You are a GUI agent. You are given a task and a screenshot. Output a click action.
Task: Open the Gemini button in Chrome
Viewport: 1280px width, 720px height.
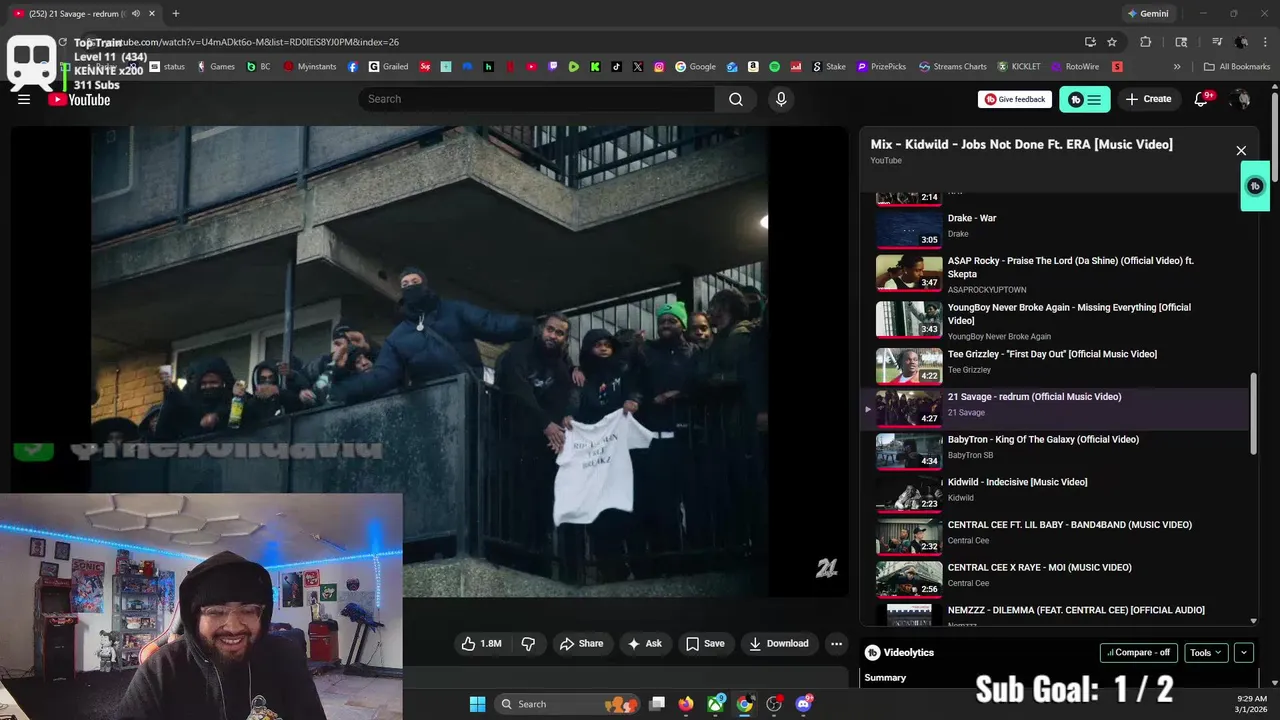(x=1148, y=14)
